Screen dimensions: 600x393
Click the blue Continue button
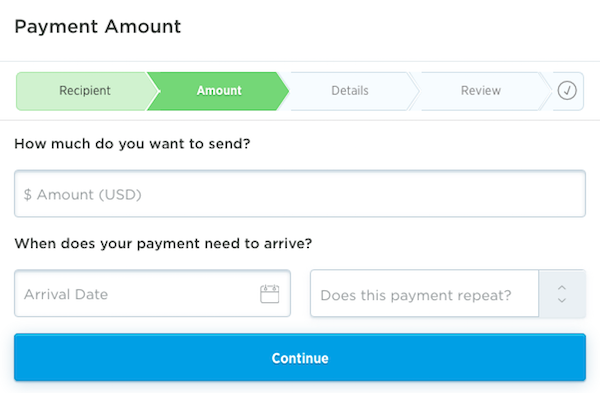[x=300, y=357]
